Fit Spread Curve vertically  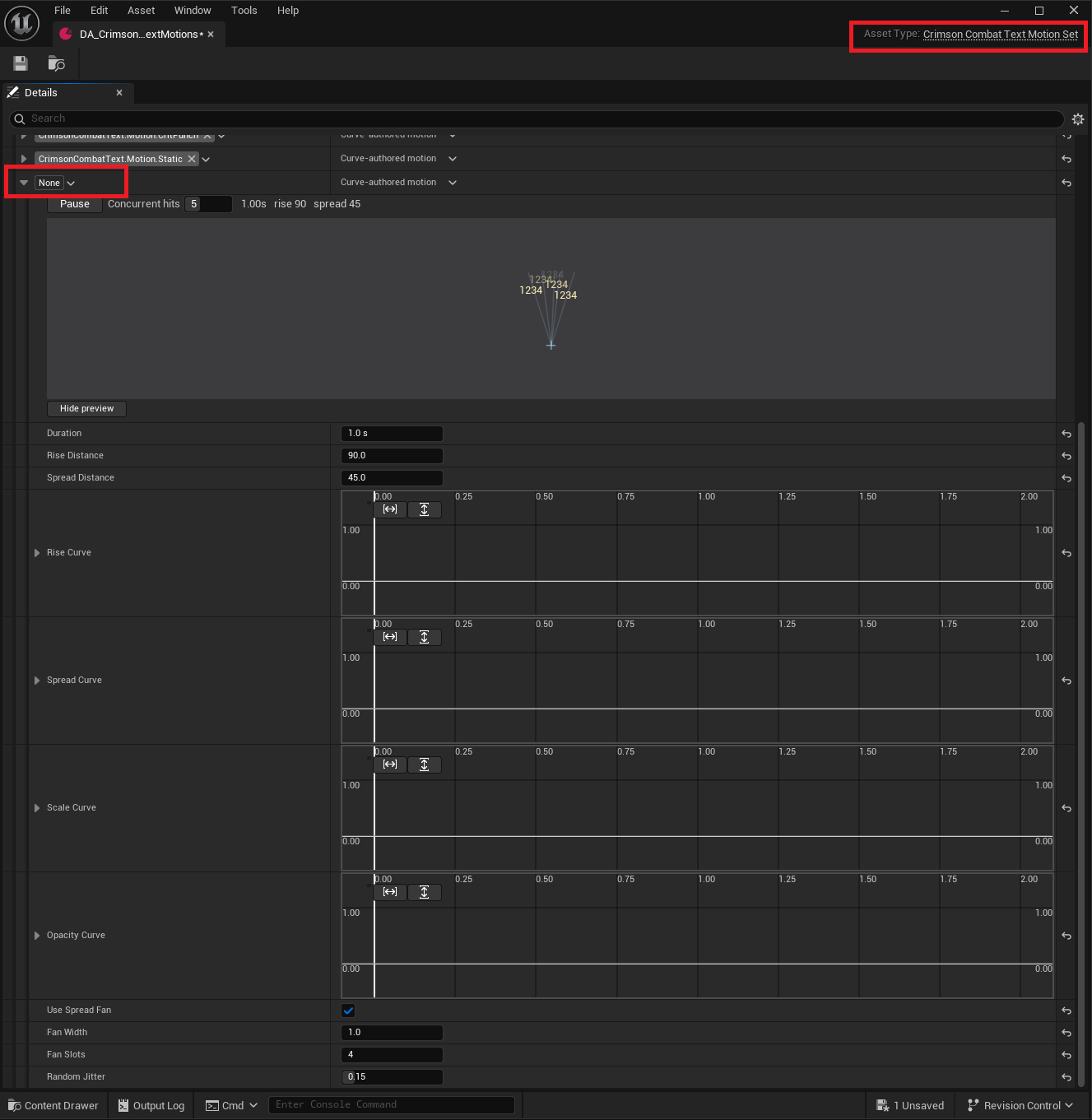pos(425,637)
